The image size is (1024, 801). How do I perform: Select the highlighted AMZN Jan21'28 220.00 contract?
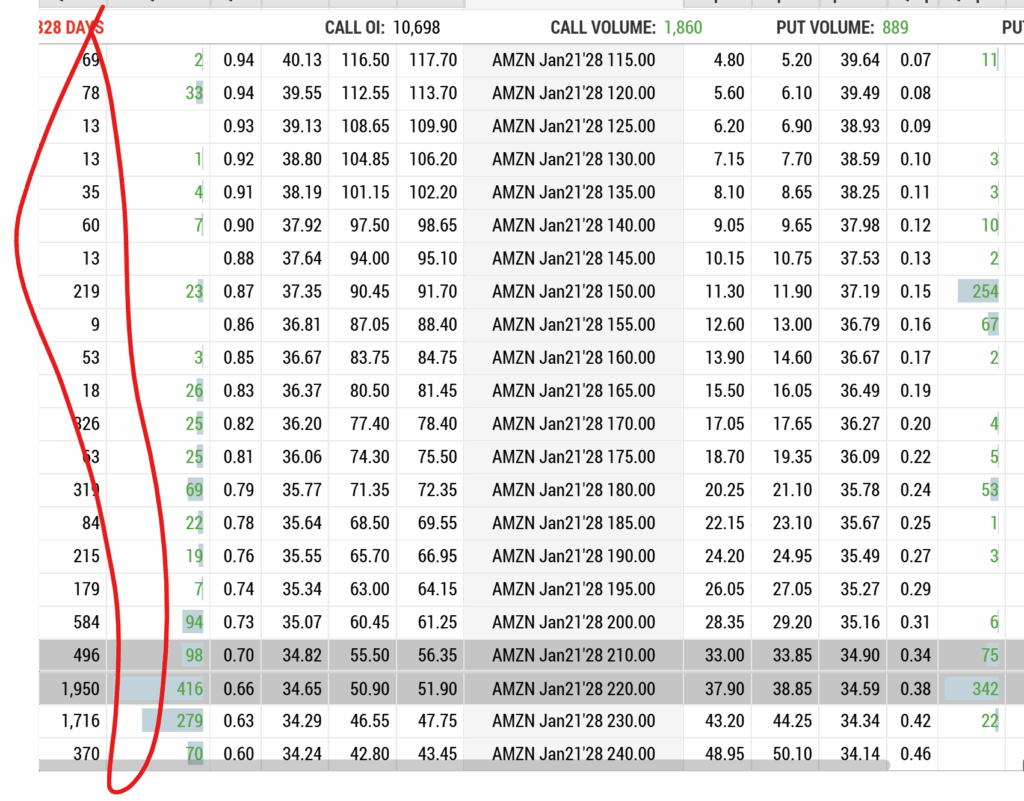point(573,689)
